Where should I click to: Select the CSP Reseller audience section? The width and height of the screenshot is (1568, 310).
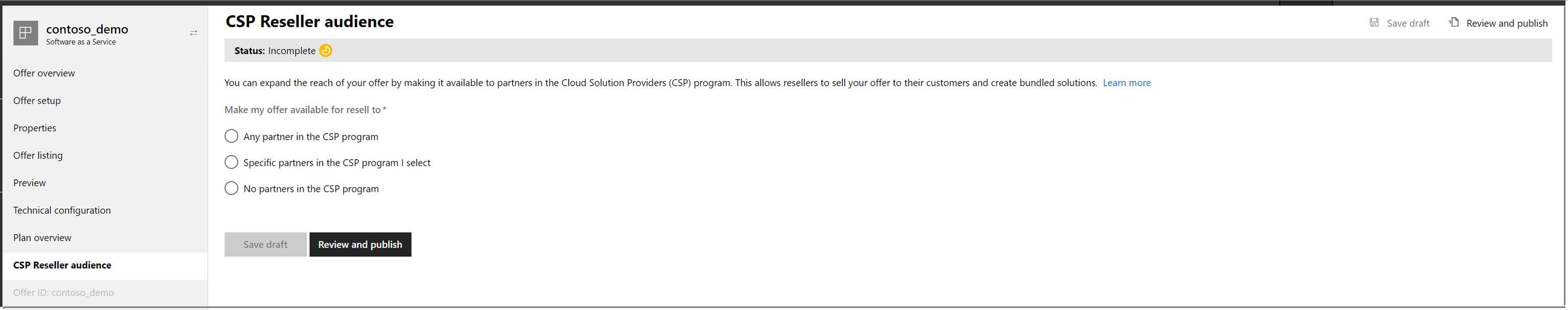point(62,265)
